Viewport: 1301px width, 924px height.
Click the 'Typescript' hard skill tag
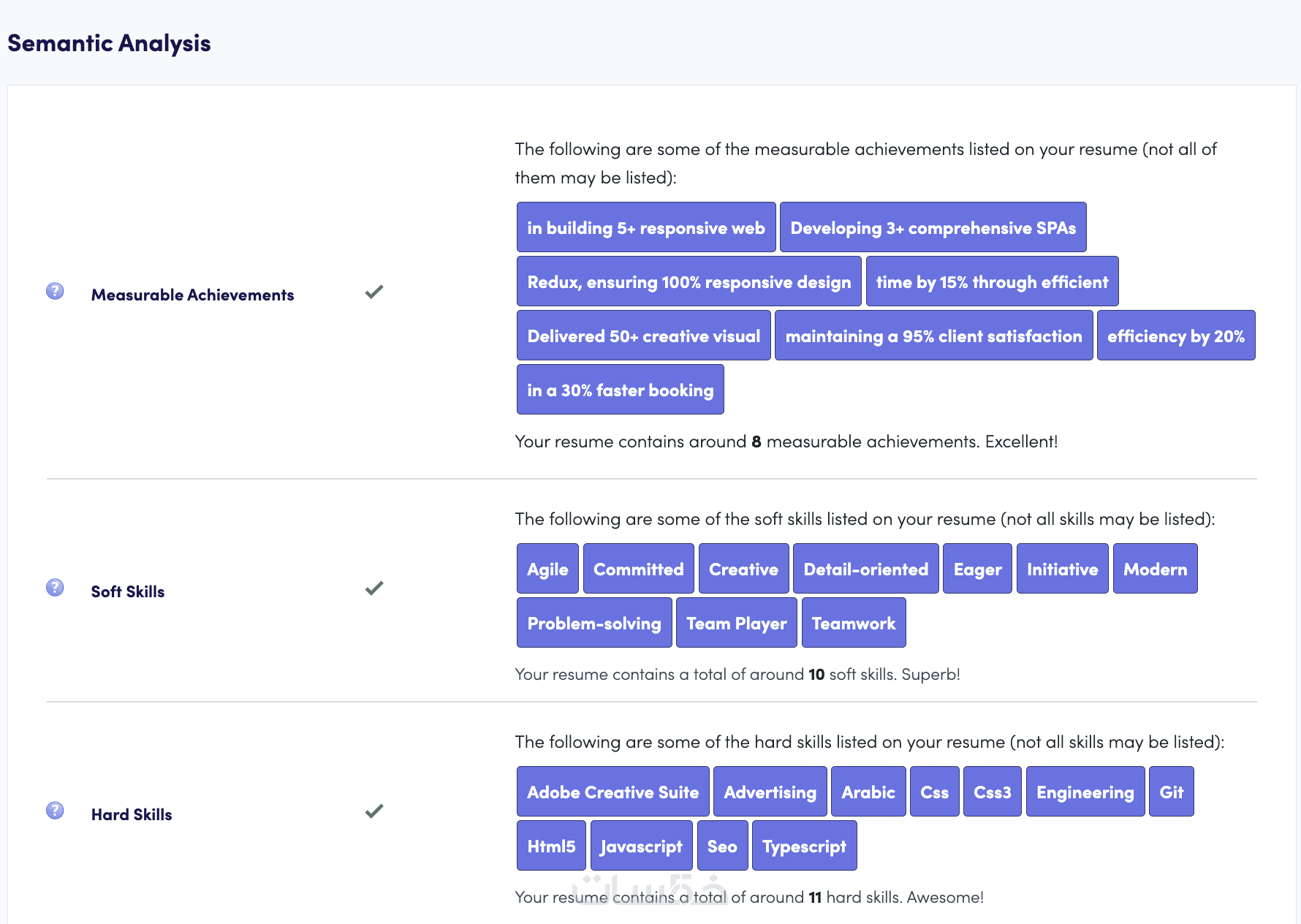tap(804, 846)
